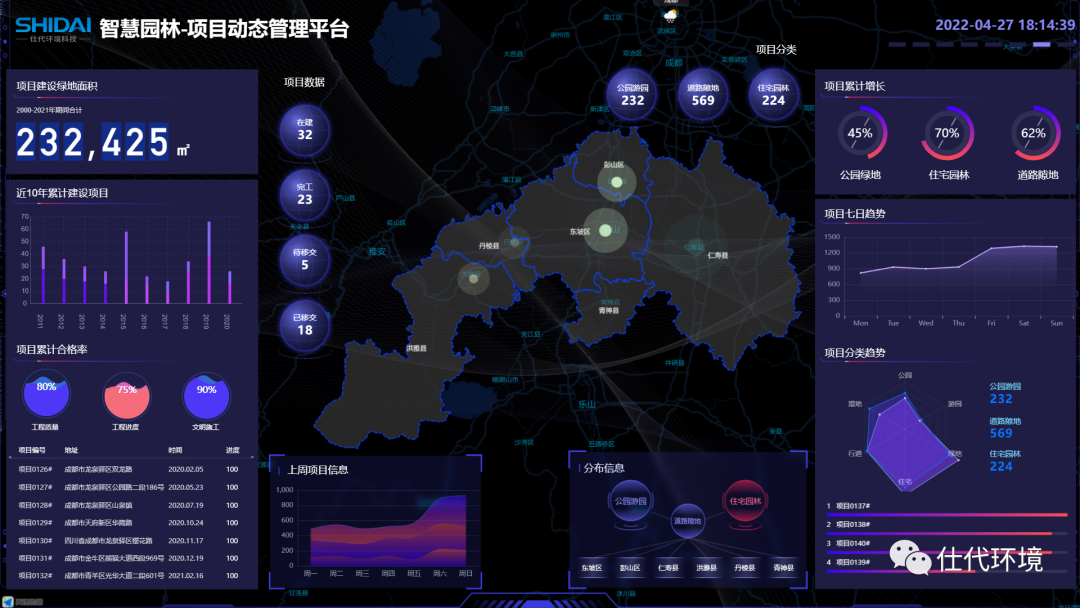Select the 东坡区 district button

point(592,568)
